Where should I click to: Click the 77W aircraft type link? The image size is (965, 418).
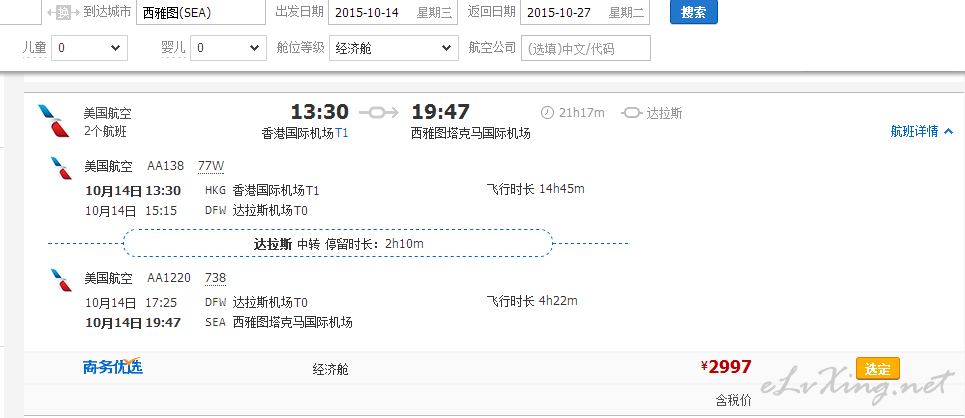pyautogui.click(x=211, y=166)
